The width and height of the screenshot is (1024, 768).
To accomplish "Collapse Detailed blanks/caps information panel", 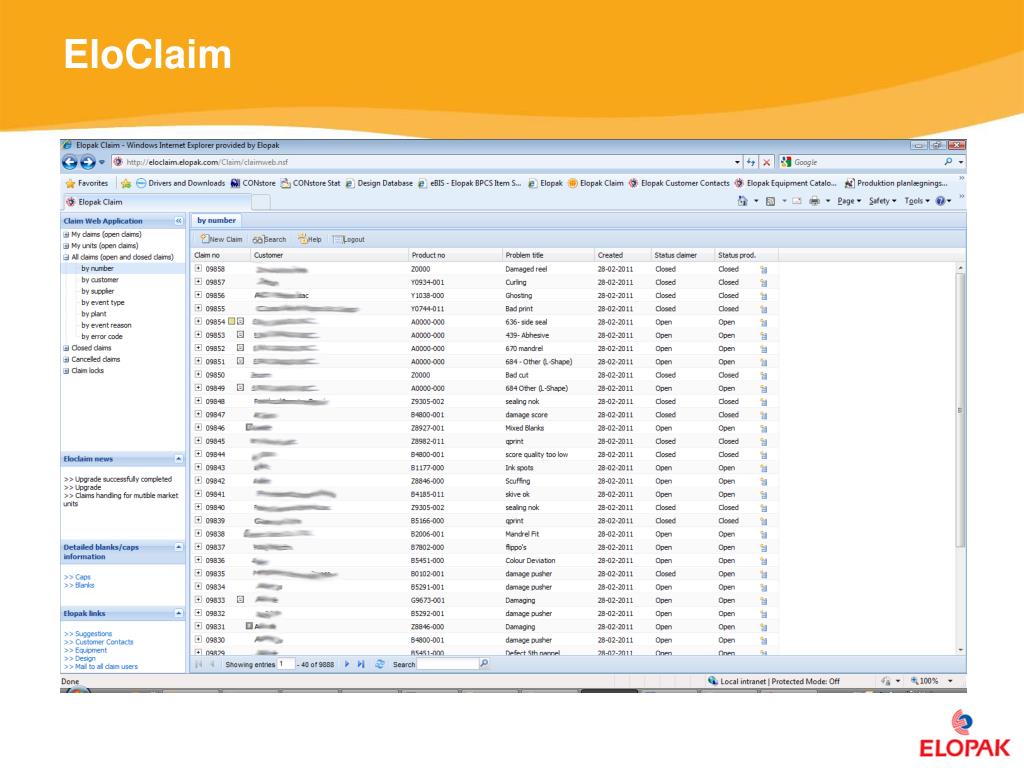I will click(x=178, y=547).
